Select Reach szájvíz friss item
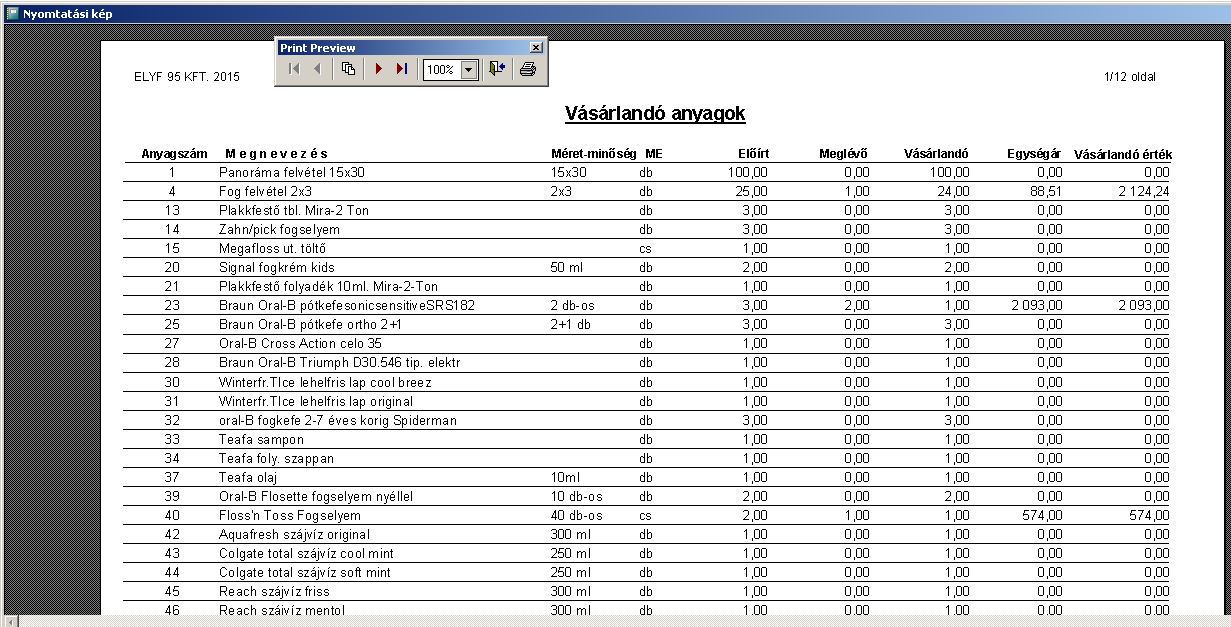The width and height of the screenshot is (1231, 627). (273, 591)
